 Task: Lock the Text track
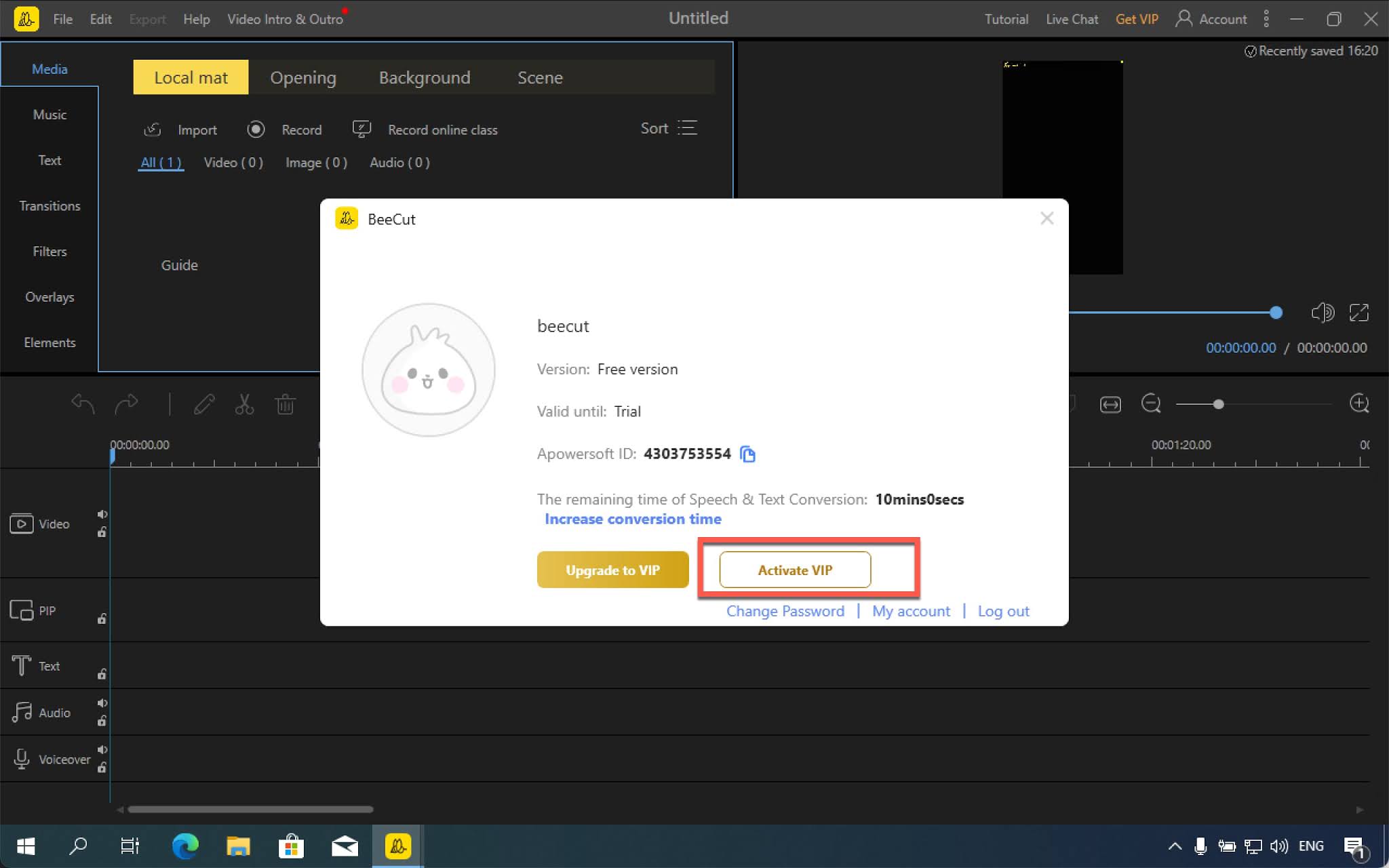102,674
